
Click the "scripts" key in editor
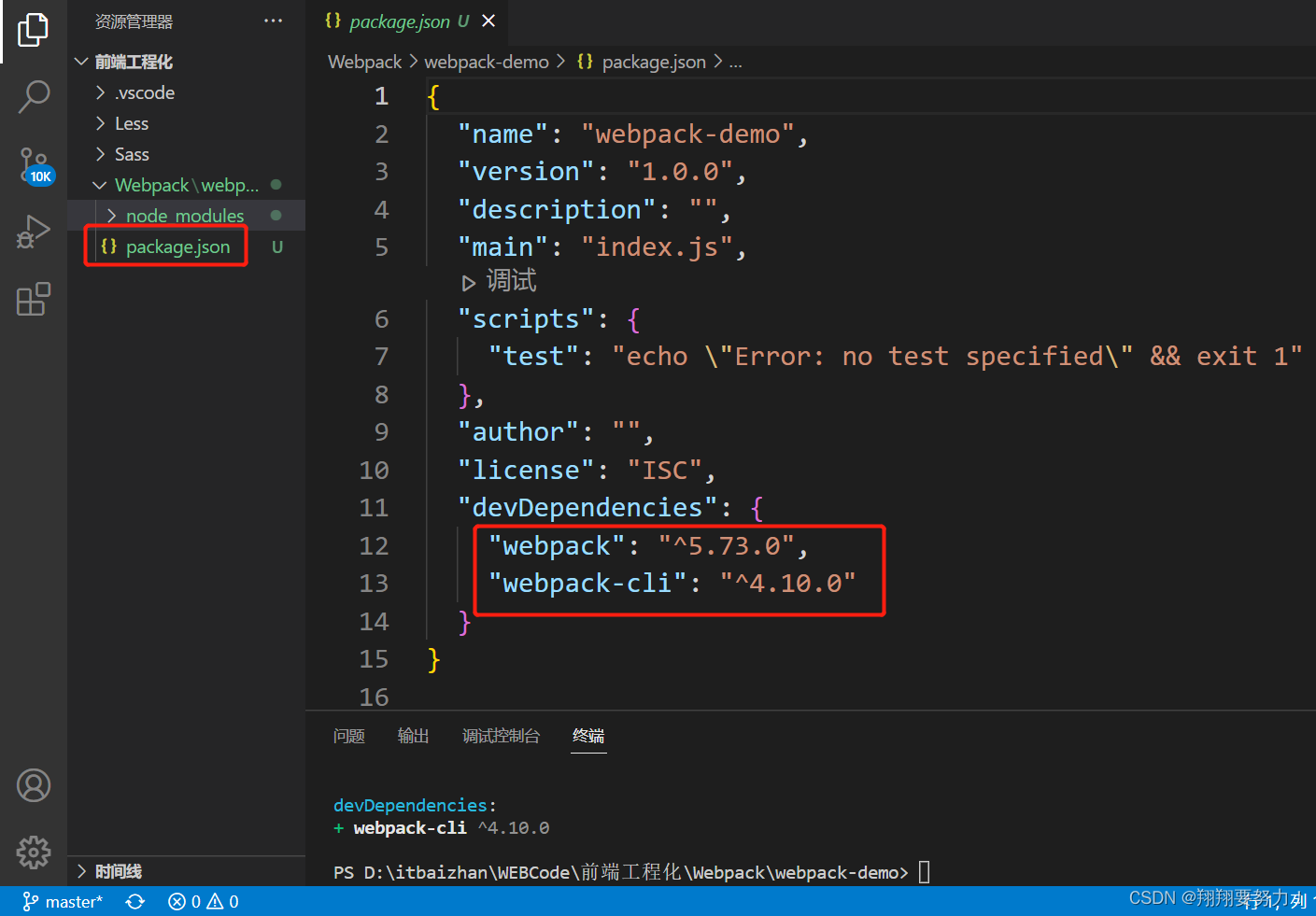[x=526, y=319]
